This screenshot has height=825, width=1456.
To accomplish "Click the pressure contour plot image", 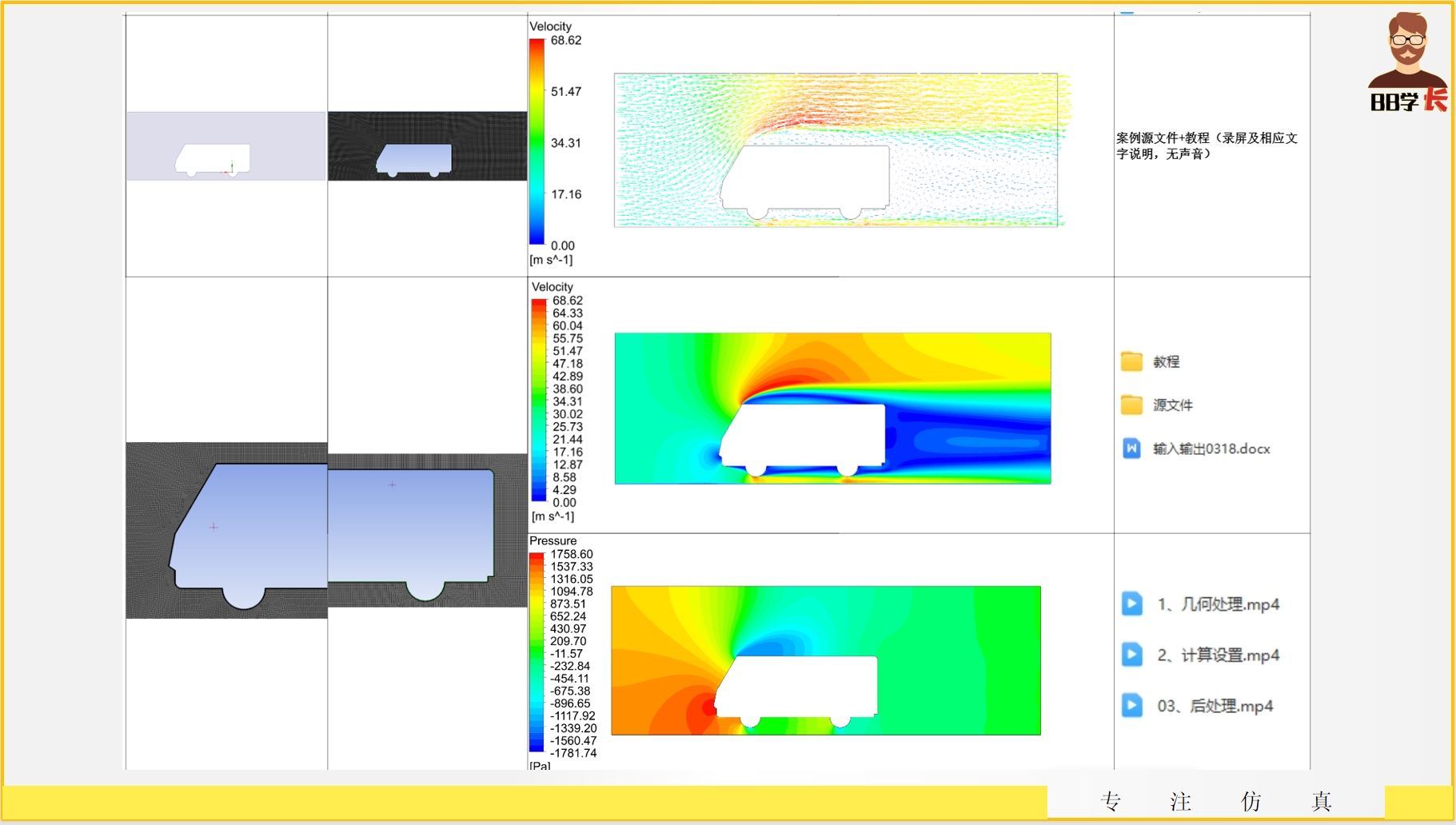I will [826, 660].
